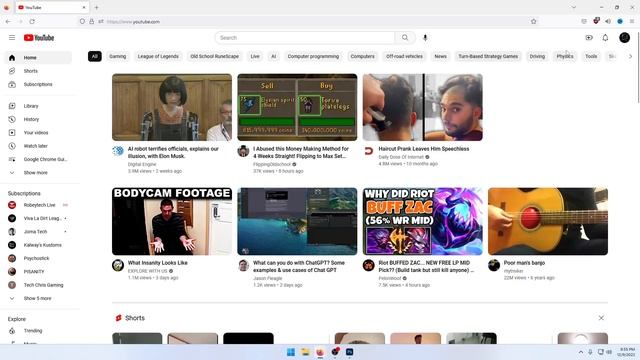Go to Home in sidebar
The height and width of the screenshot is (360, 640).
(x=38, y=58)
